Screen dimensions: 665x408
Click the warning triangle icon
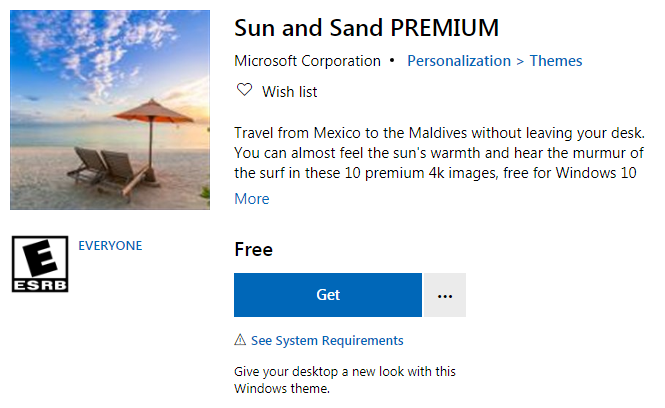coord(240,340)
